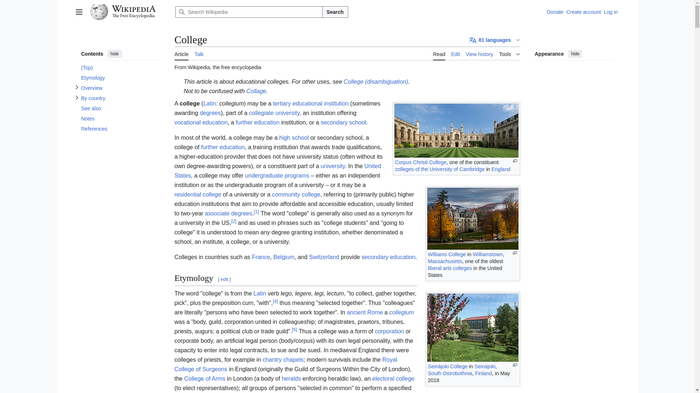Click the language translate icon
The height and width of the screenshot is (393, 700).
472,40
